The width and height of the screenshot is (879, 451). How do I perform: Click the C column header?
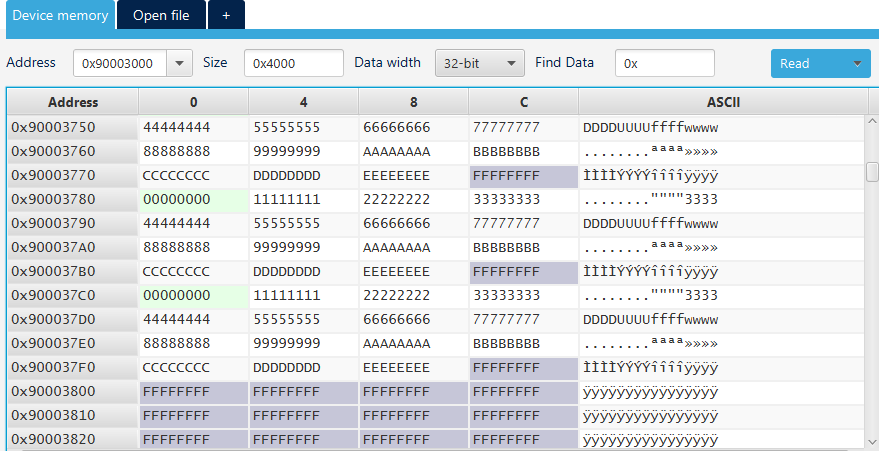click(524, 102)
